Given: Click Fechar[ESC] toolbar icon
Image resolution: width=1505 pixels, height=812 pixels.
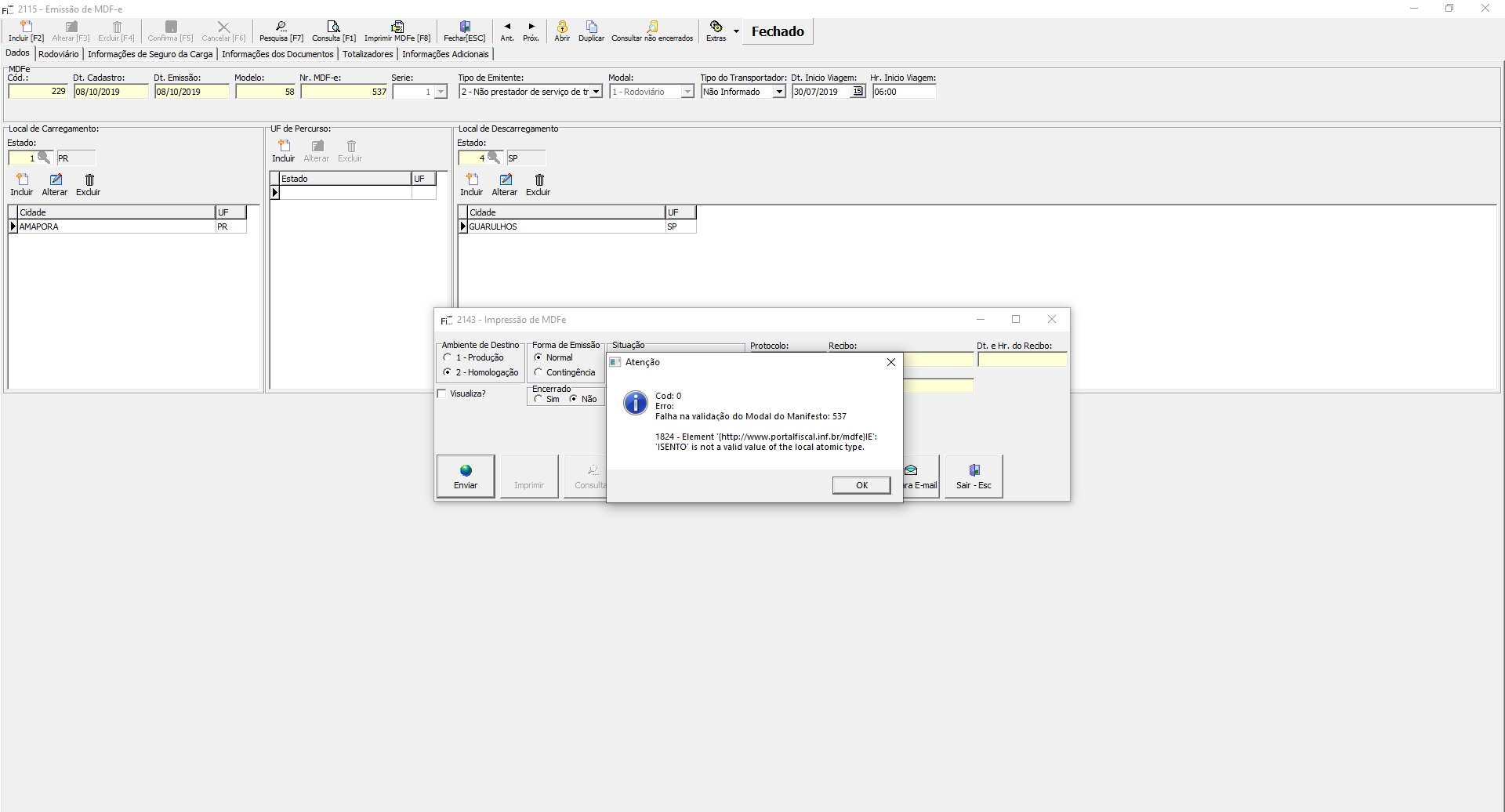Looking at the screenshot, I should (465, 31).
